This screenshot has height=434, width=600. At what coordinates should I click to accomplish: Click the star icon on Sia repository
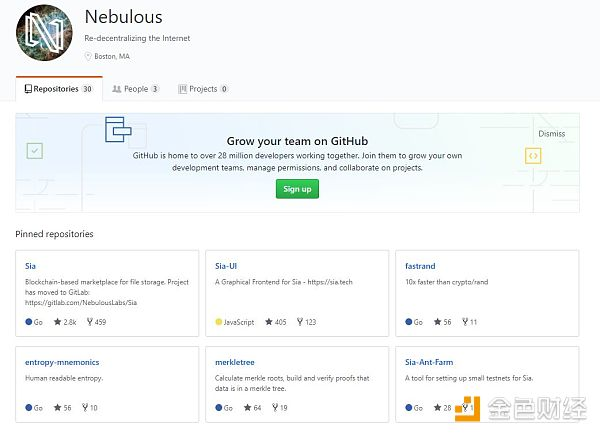[57, 322]
